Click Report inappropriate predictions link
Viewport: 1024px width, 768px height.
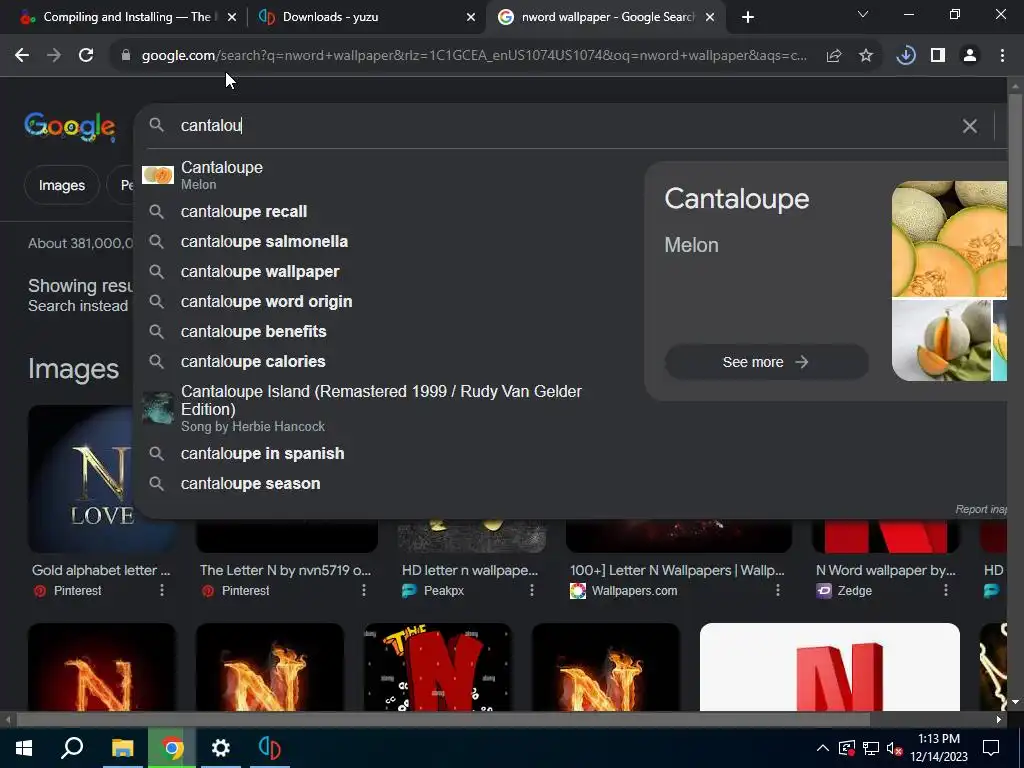coord(981,509)
